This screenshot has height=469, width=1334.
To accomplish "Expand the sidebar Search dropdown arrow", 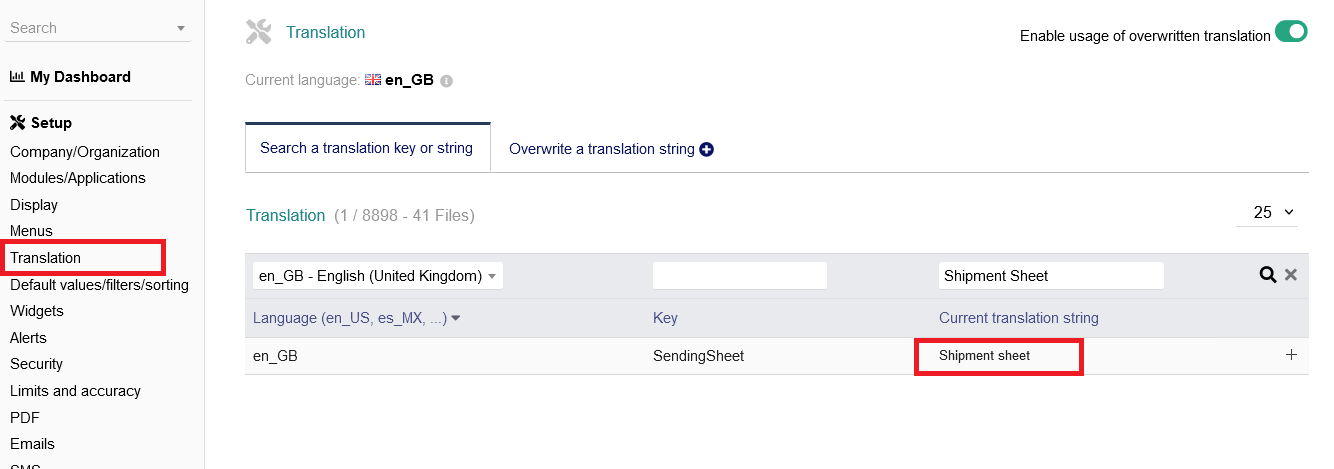I will [x=181, y=29].
